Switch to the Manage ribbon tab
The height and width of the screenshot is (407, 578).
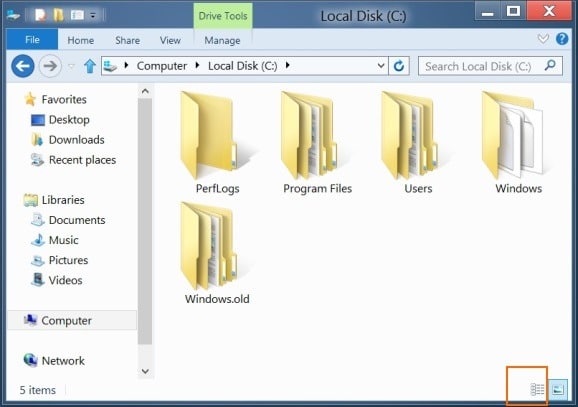click(x=222, y=40)
